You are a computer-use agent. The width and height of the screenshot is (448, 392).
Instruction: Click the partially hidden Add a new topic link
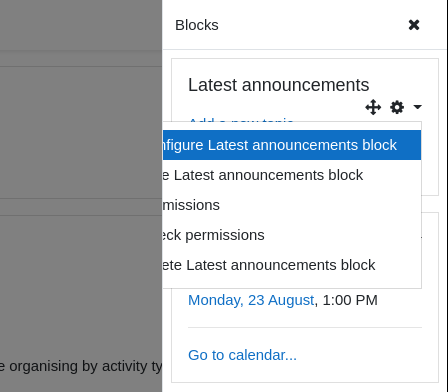[x=241, y=120]
